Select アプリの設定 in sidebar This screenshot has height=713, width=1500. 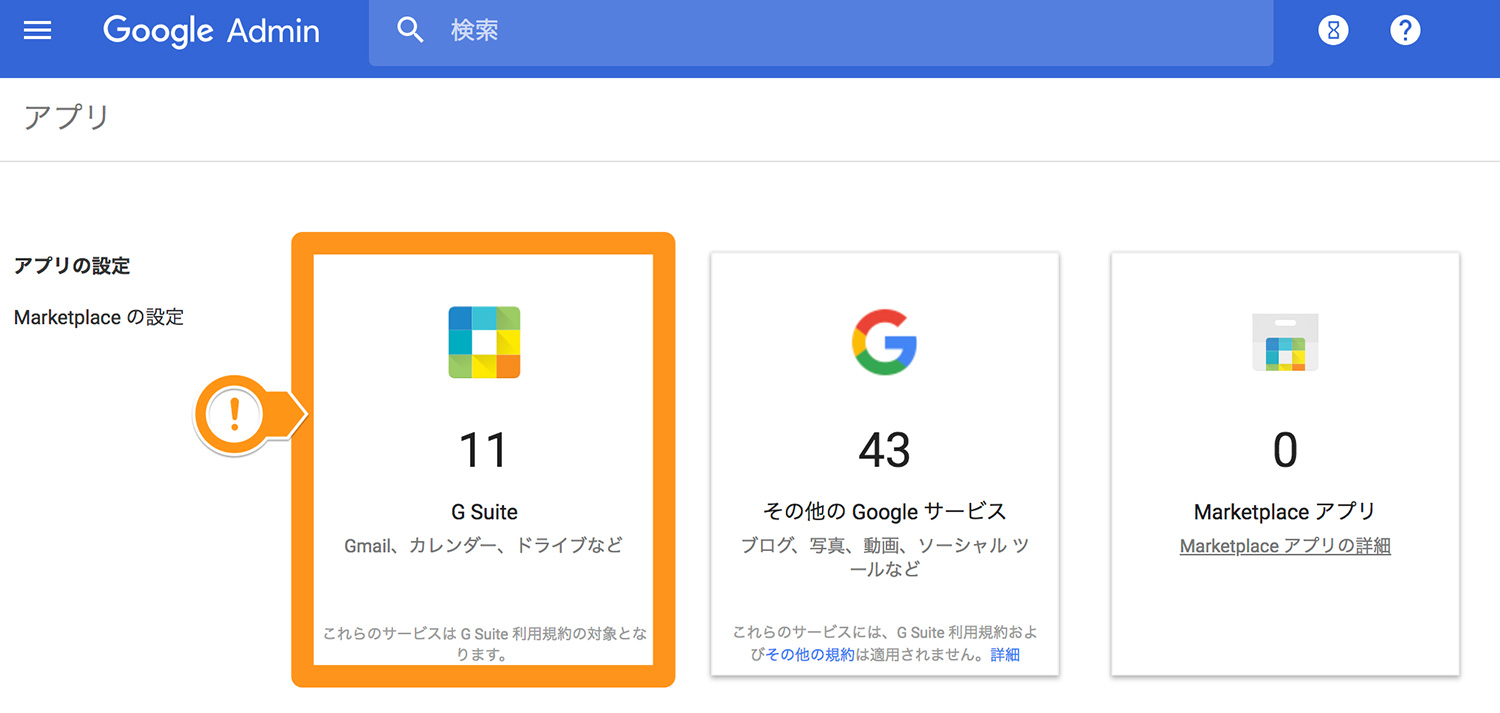click(72, 266)
